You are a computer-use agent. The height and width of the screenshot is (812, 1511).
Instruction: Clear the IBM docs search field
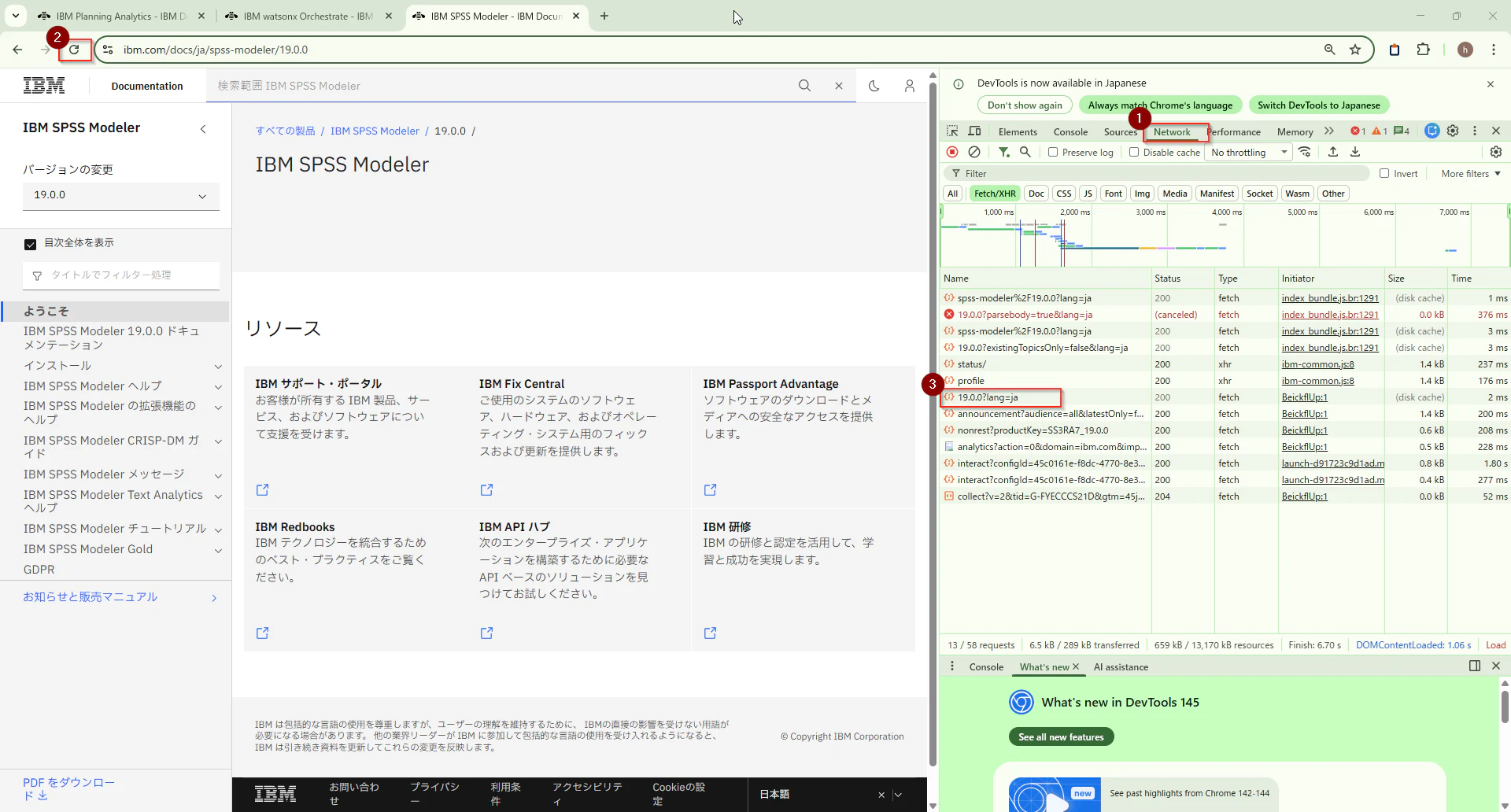(x=839, y=86)
